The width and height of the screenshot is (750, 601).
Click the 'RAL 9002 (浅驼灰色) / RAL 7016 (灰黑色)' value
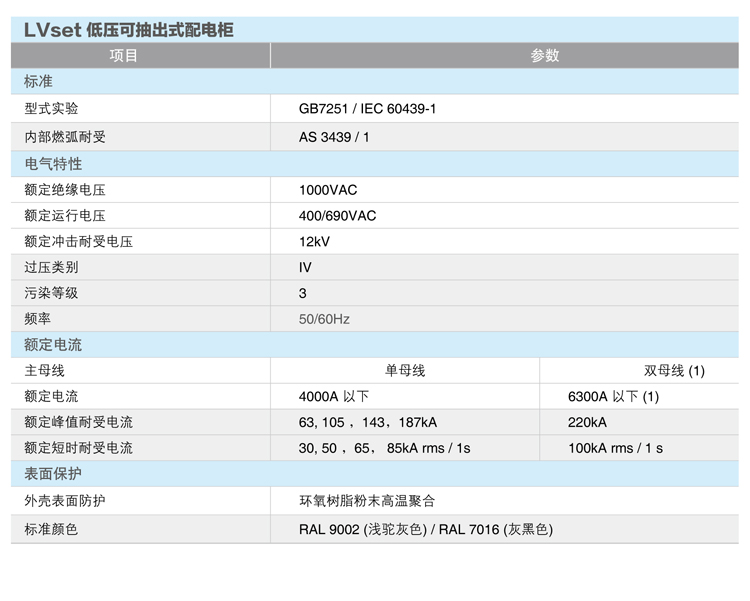pyautogui.click(x=426, y=529)
